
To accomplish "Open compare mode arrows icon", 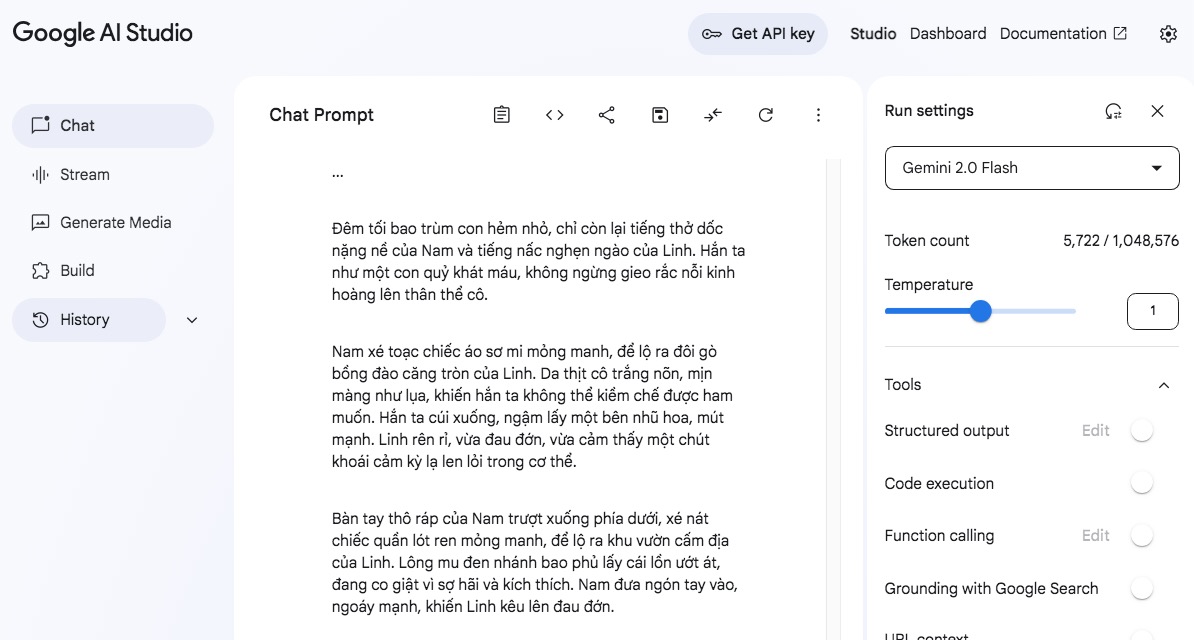I will [x=713, y=115].
